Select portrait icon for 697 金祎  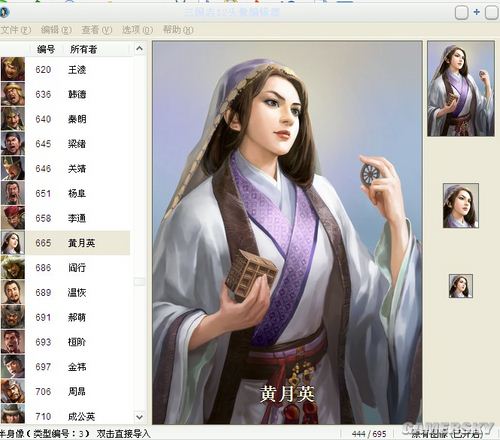click(x=13, y=366)
